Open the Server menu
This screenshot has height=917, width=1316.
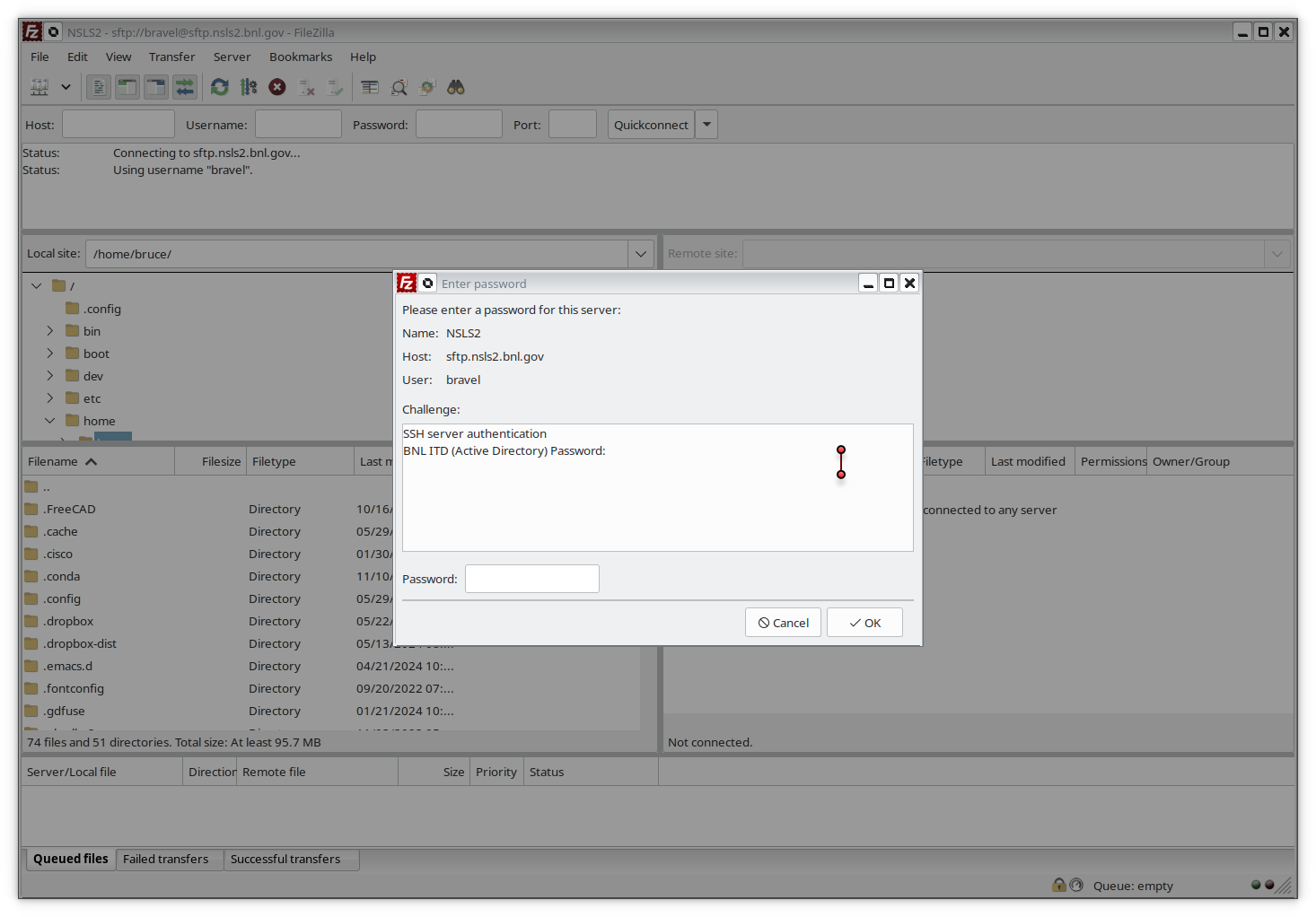232,57
